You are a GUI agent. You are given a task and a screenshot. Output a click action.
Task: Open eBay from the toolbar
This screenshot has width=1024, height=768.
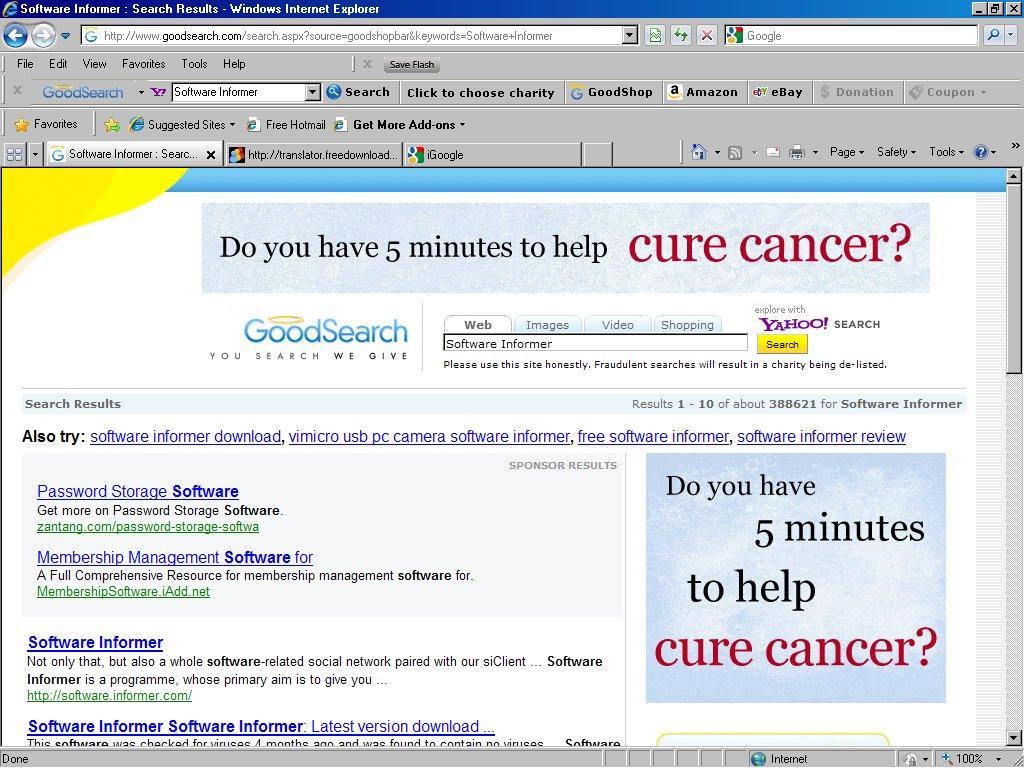[x=777, y=92]
